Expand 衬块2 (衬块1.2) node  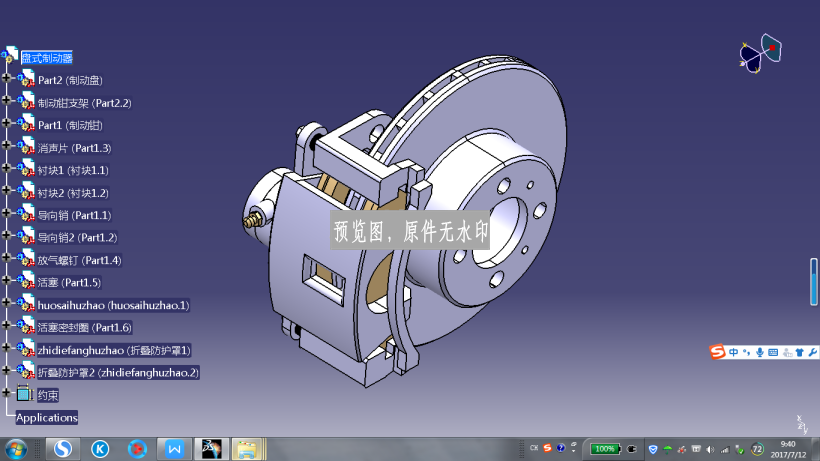[x=6, y=190]
